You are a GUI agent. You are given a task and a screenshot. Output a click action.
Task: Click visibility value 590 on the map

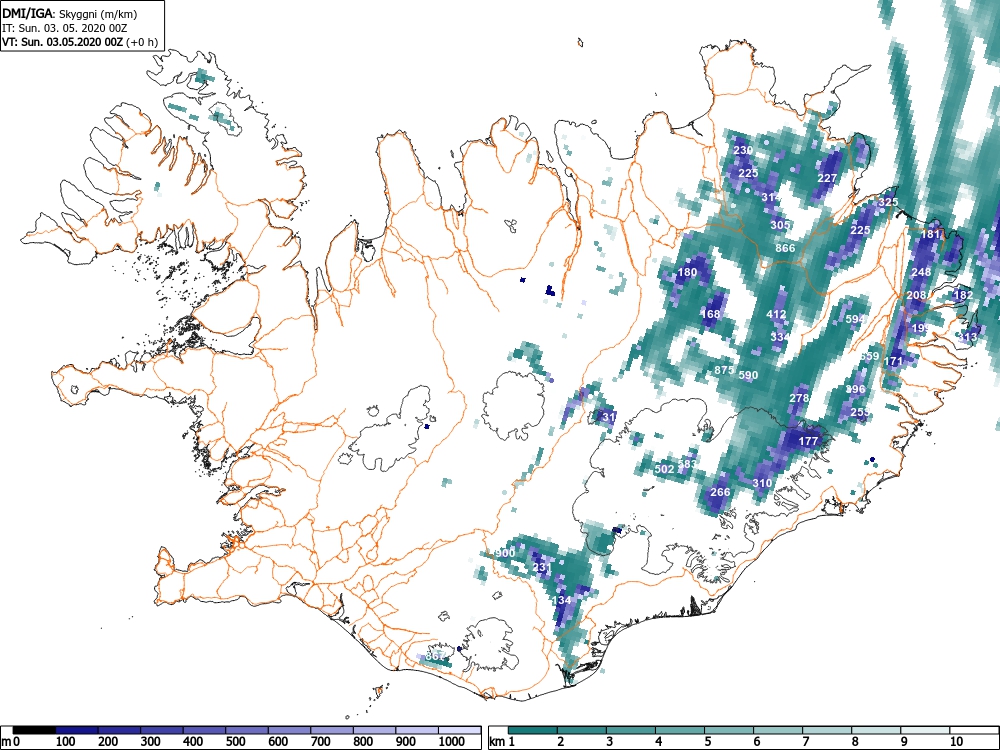748,375
